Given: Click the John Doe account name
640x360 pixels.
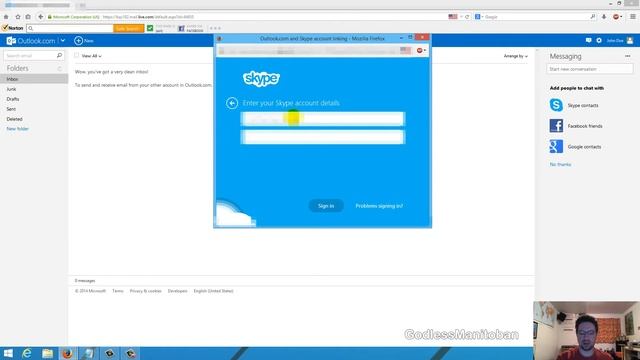Looking at the screenshot, I should (615, 40).
